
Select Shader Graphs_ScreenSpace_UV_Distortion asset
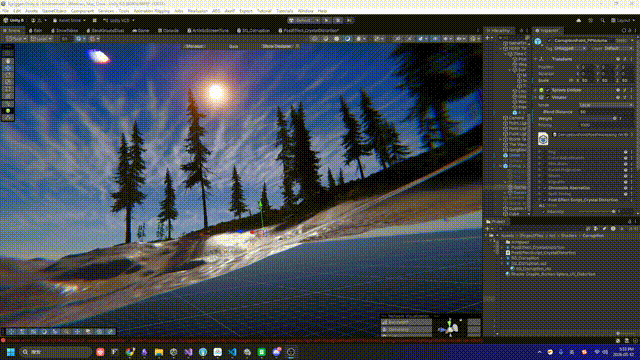(x=551, y=274)
